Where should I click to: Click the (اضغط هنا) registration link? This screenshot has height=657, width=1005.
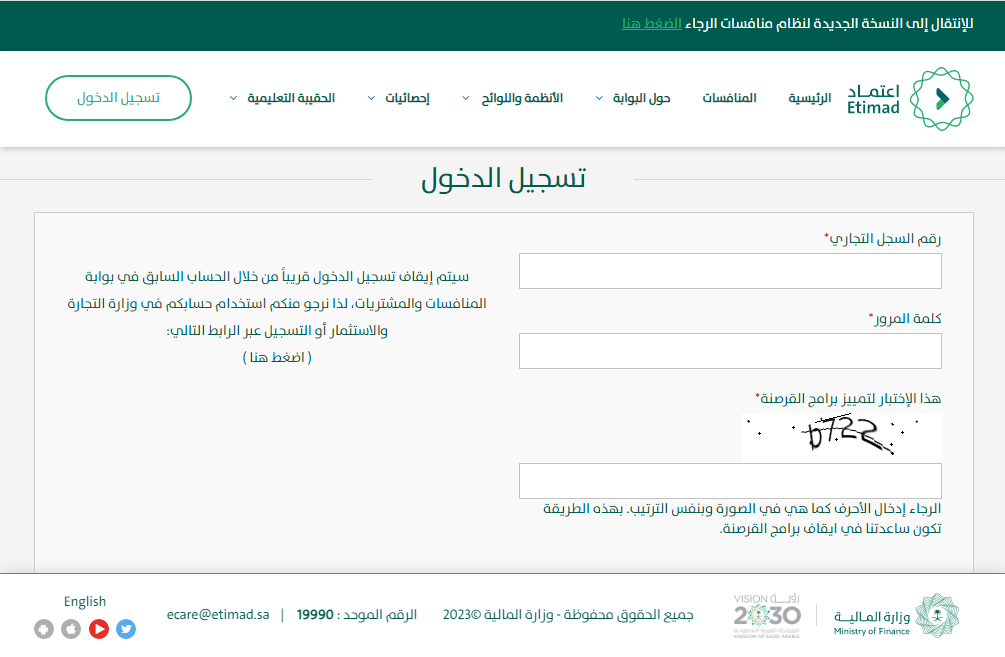pos(277,357)
